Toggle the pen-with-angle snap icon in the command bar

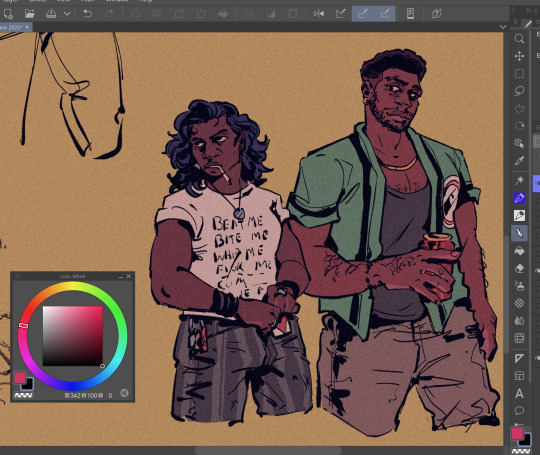pyautogui.click(x=341, y=14)
